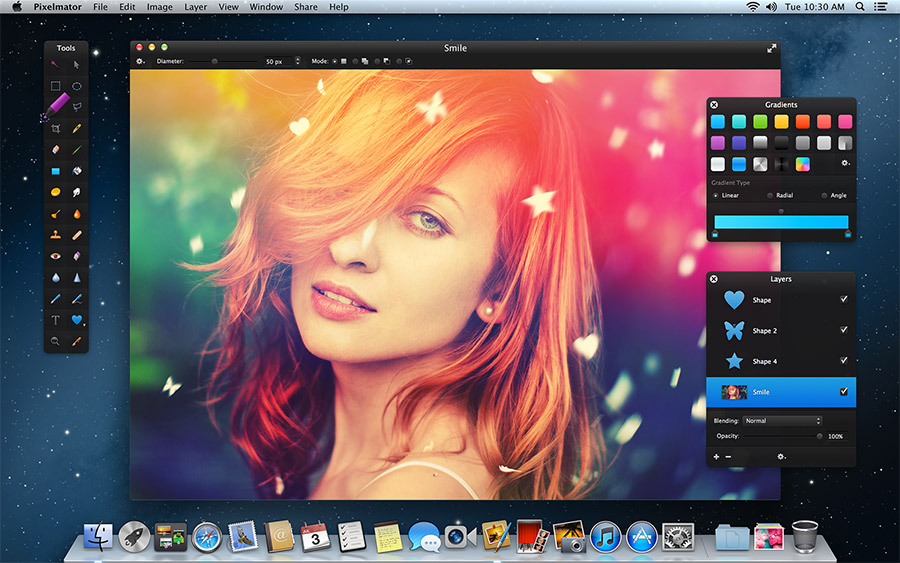Uncheck visibility of Smile layer
This screenshot has width=900, height=563.
click(844, 392)
